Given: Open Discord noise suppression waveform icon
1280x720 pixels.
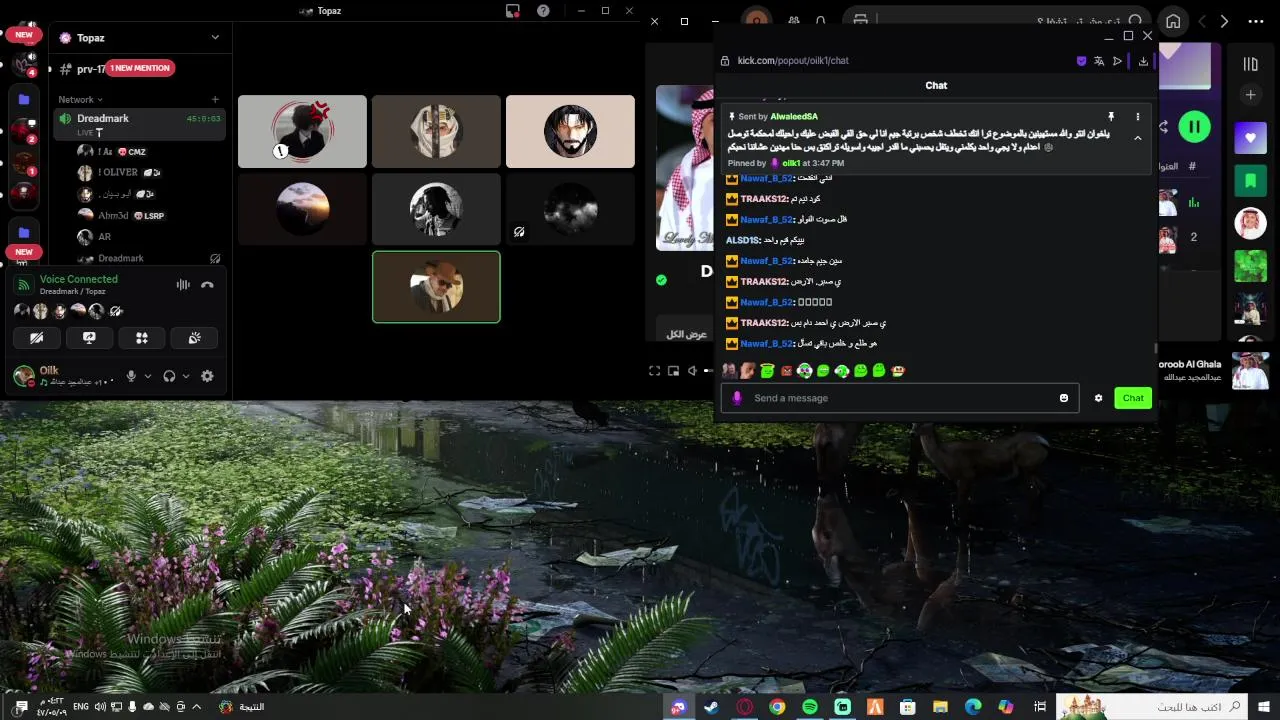Looking at the screenshot, I should (x=183, y=285).
